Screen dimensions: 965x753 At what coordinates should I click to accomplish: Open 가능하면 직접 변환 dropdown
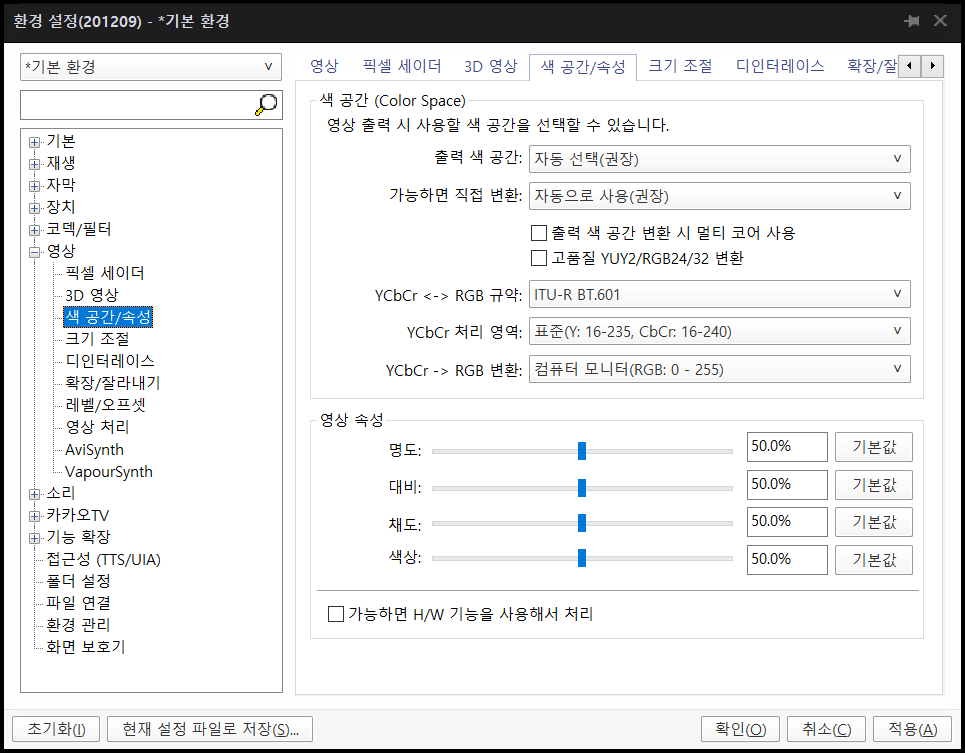pos(719,196)
